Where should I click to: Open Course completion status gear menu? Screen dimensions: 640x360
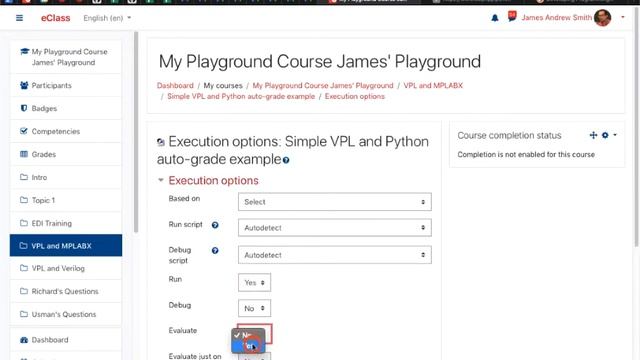pos(608,135)
